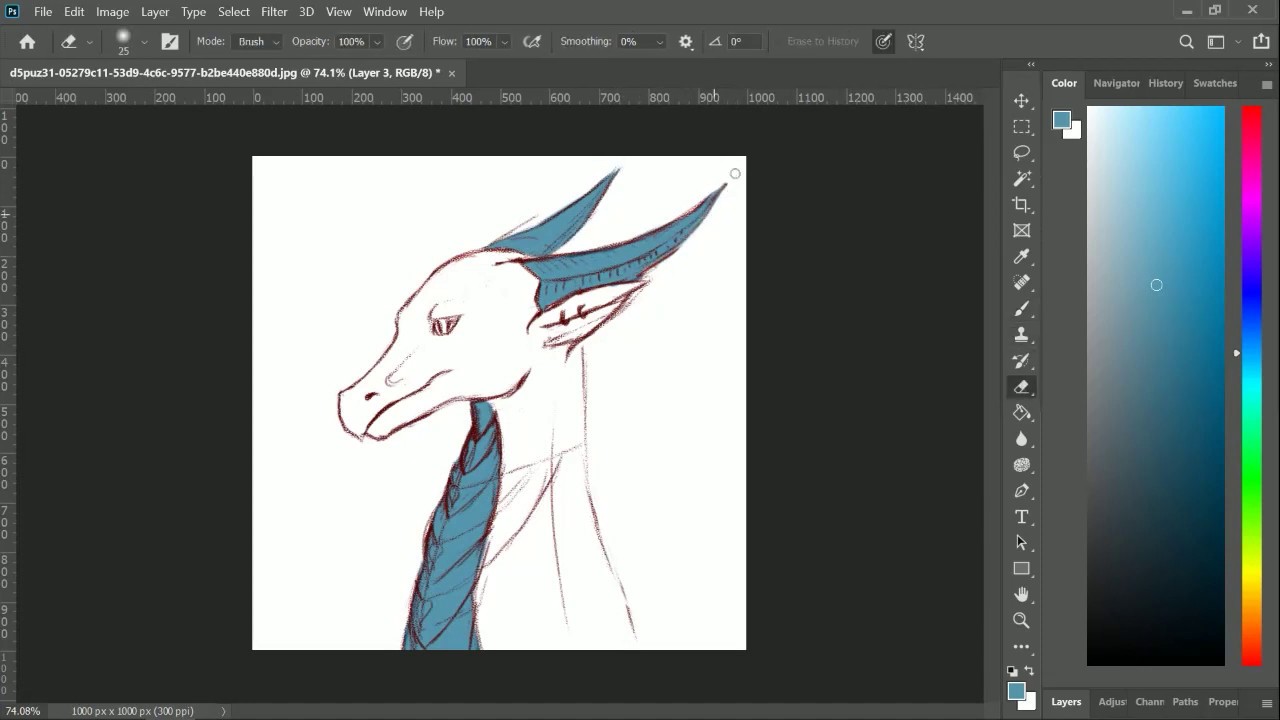
Task: Select the Rectangle shape tool
Action: (1021, 569)
